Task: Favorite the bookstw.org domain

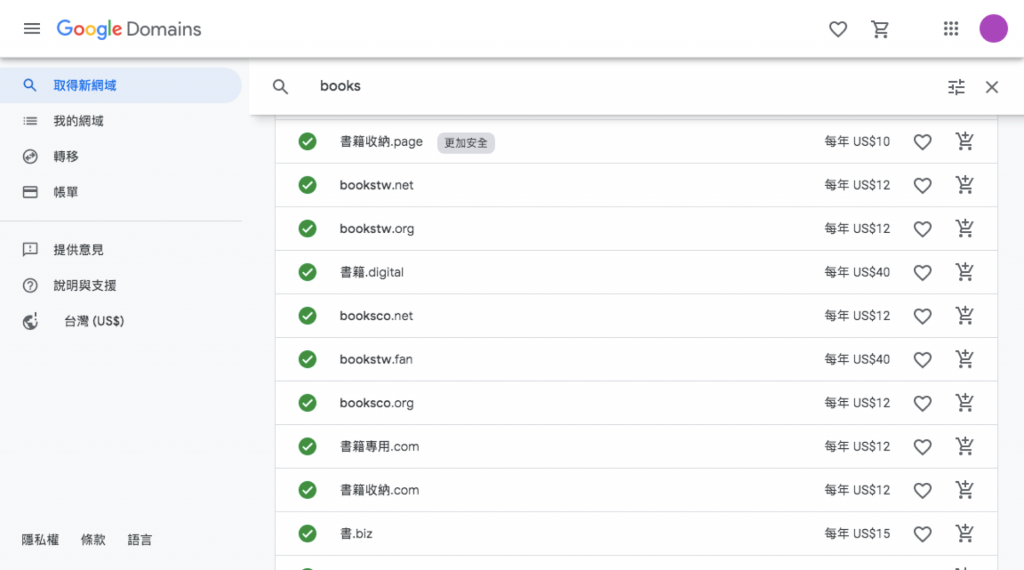Action: tap(923, 229)
